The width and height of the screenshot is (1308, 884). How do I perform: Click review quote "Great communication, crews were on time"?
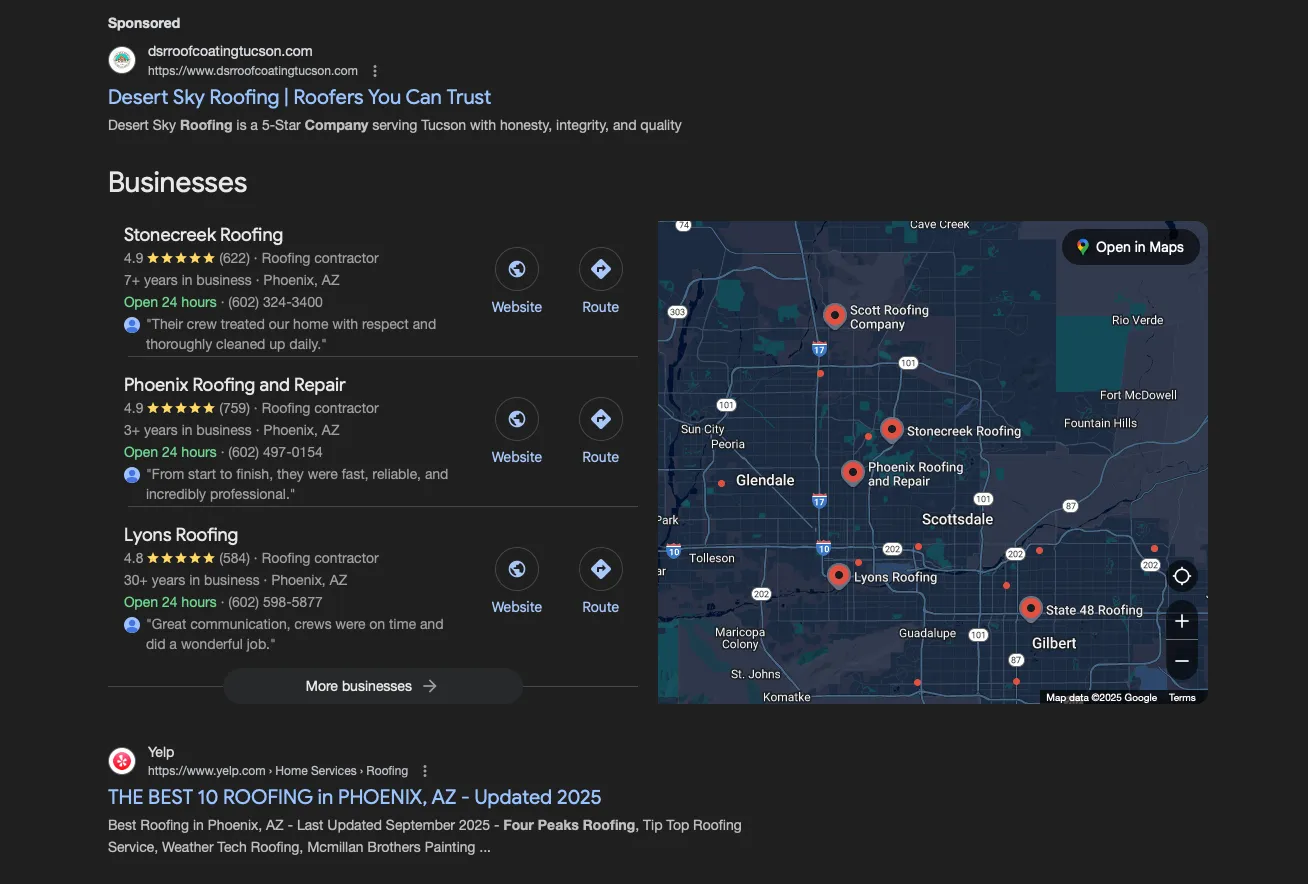pos(295,634)
